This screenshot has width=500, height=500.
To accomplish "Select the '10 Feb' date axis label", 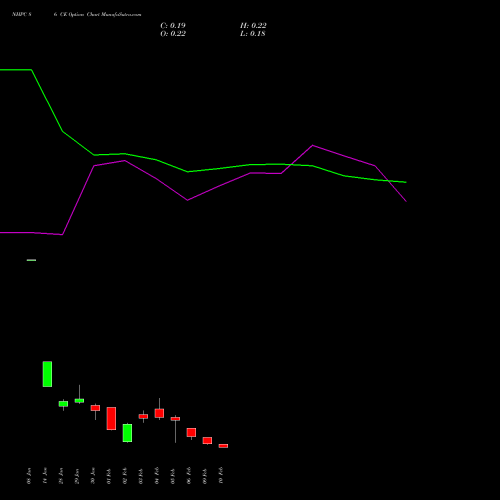I will (221, 475).
